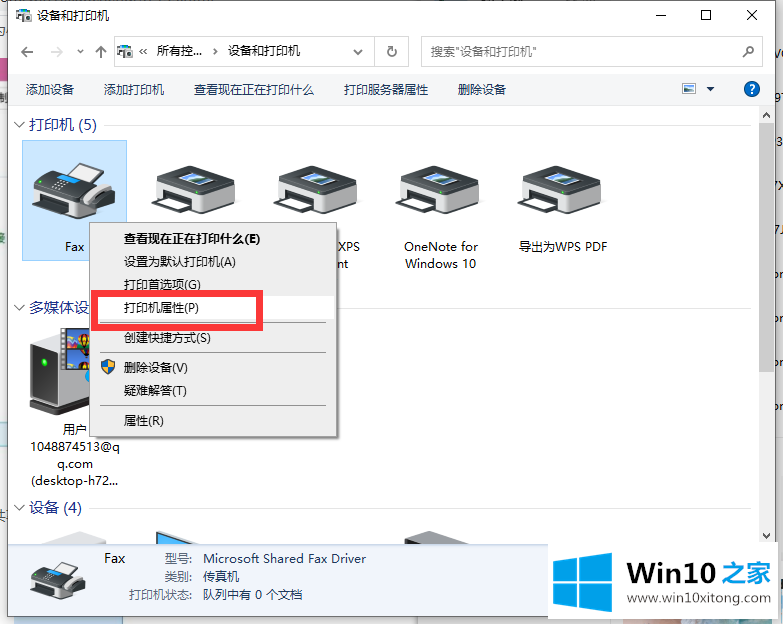Image resolution: width=783 pixels, height=624 pixels.
Task: Click the Fax icon in details pane
Action: click(57, 580)
